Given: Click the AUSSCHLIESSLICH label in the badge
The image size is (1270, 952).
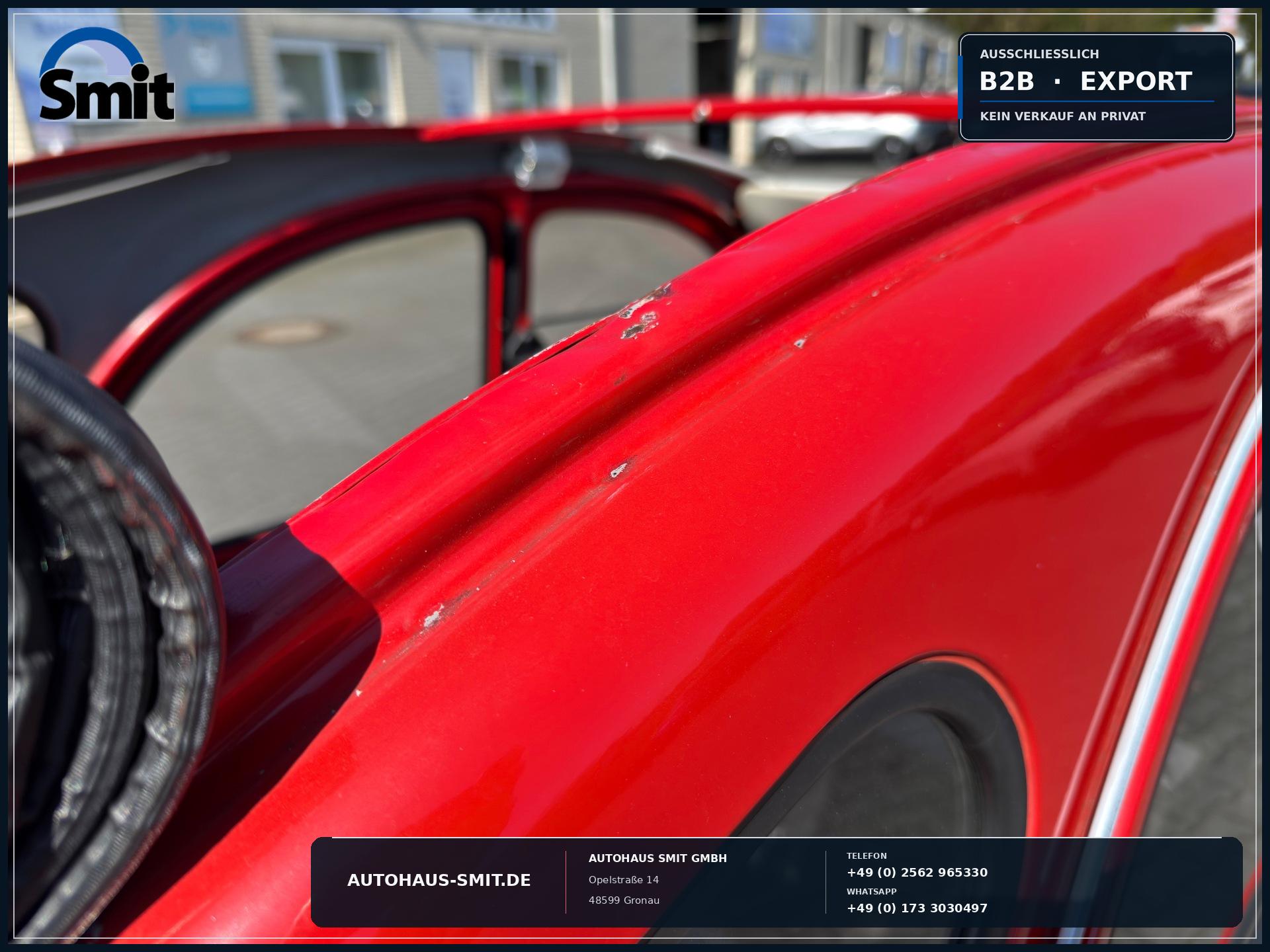Looking at the screenshot, I should tap(1039, 54).
